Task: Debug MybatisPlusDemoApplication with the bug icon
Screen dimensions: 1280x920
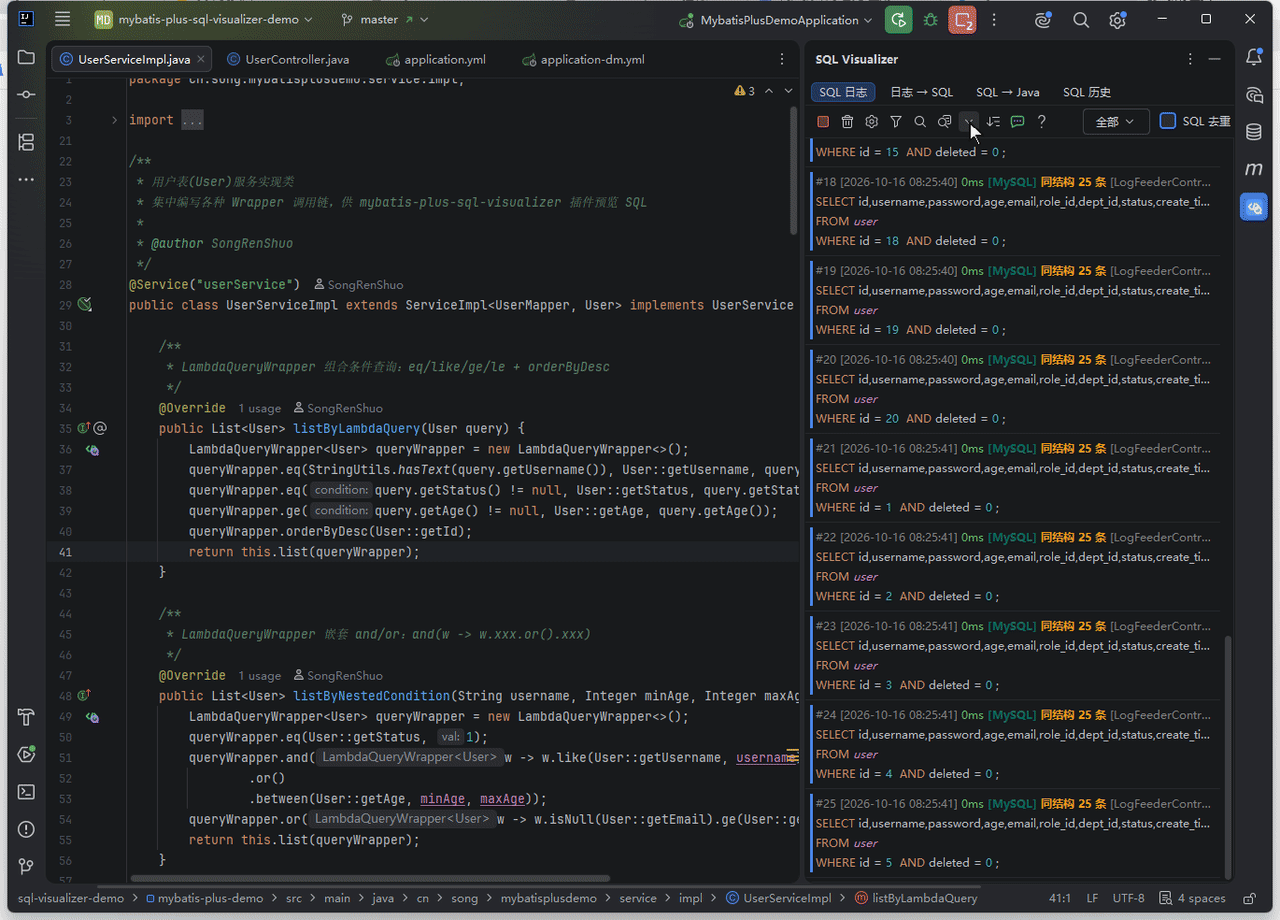Action: coord(931,20)
